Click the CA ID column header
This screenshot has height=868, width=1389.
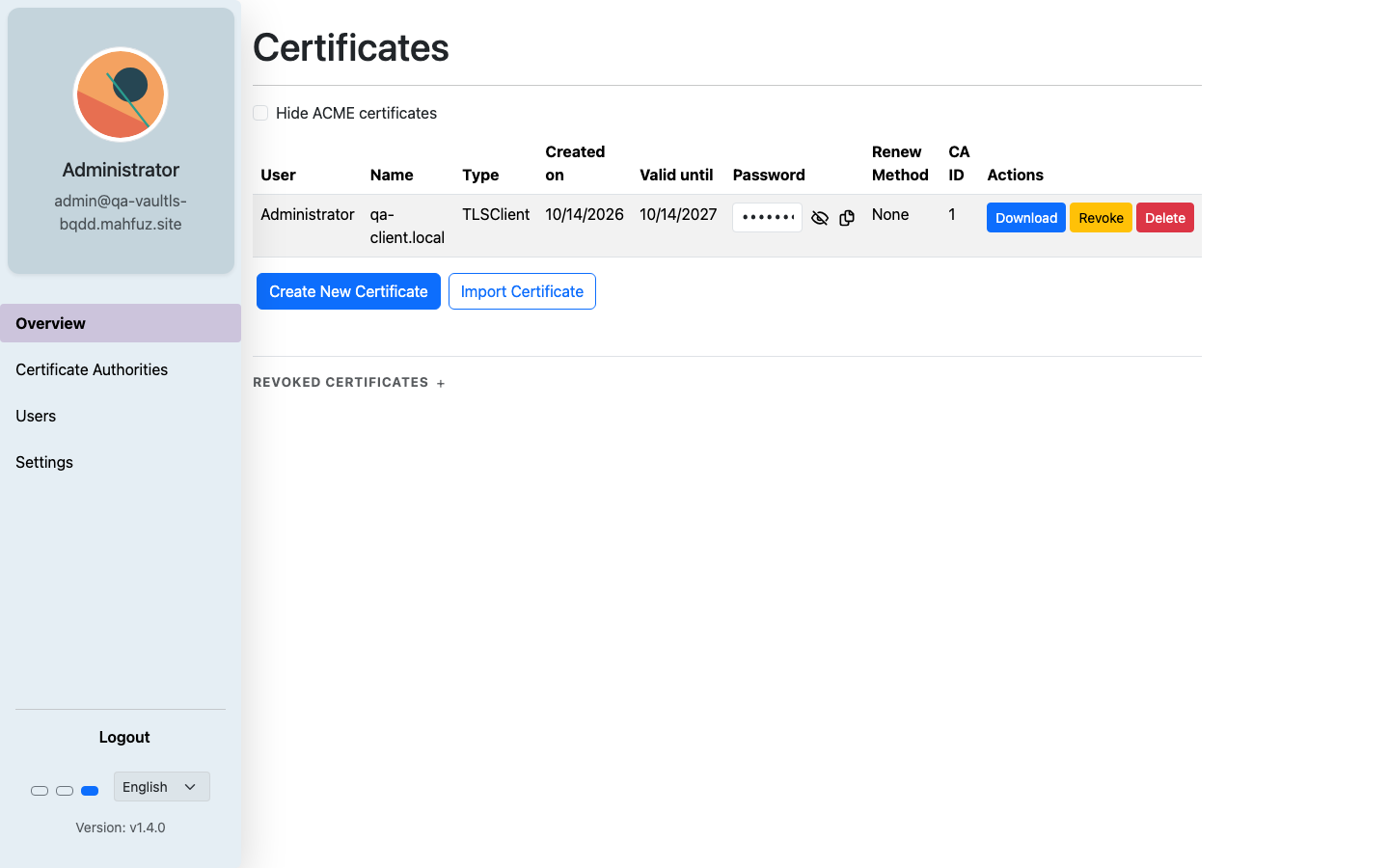[x=959, y=163]
